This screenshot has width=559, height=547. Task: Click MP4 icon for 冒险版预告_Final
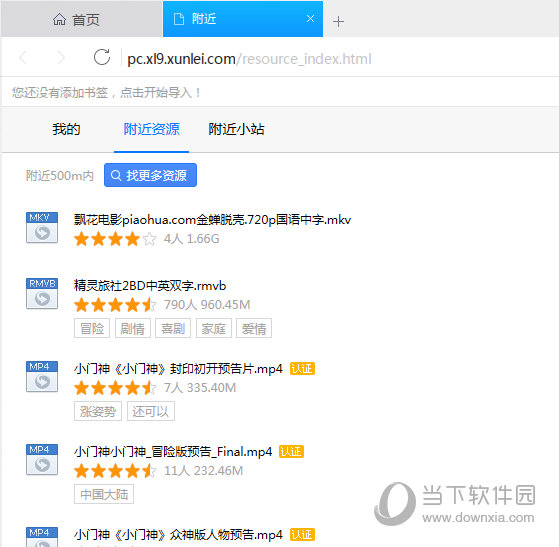coord(42,459)
